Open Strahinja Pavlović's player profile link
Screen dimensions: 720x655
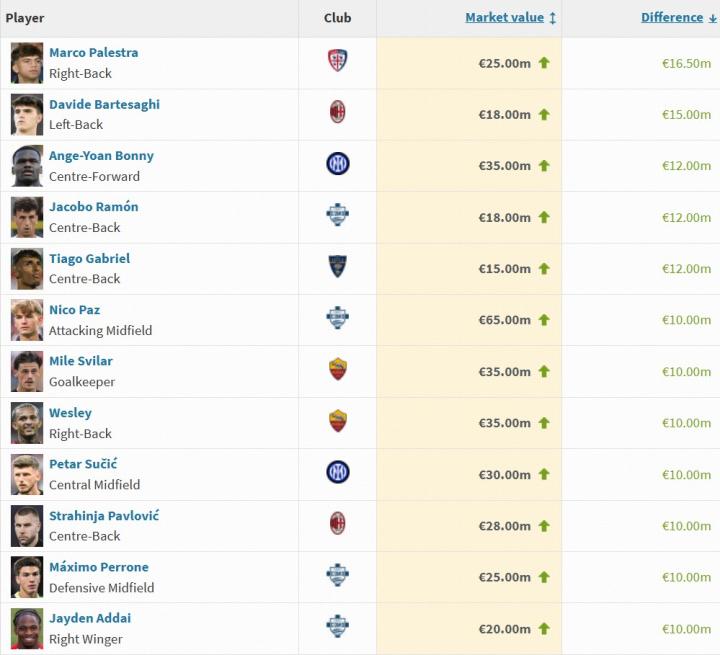click(x=104, y=515)
